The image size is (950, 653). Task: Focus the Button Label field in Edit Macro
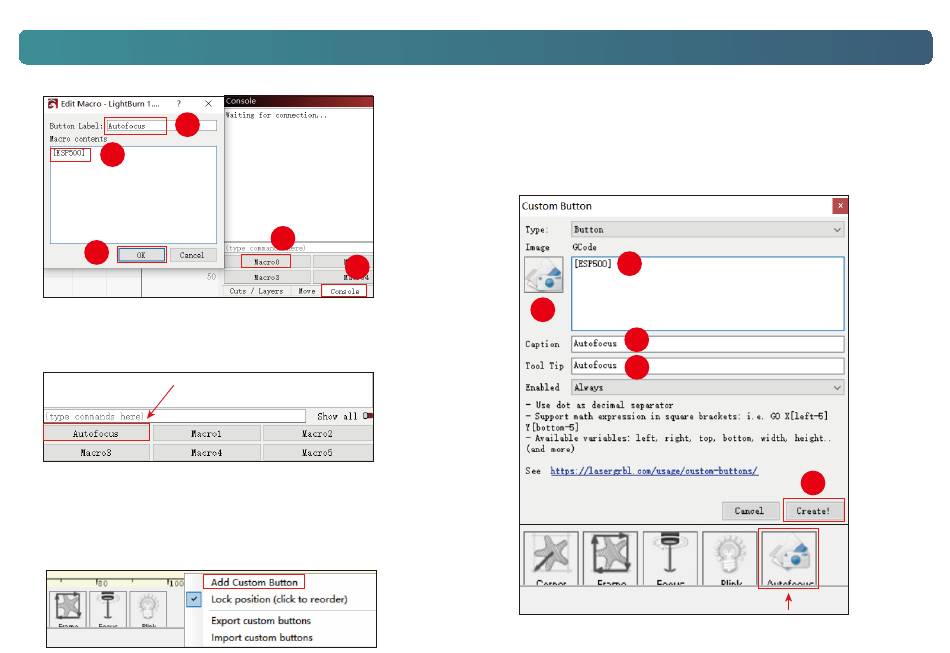(x=161, y=126)
